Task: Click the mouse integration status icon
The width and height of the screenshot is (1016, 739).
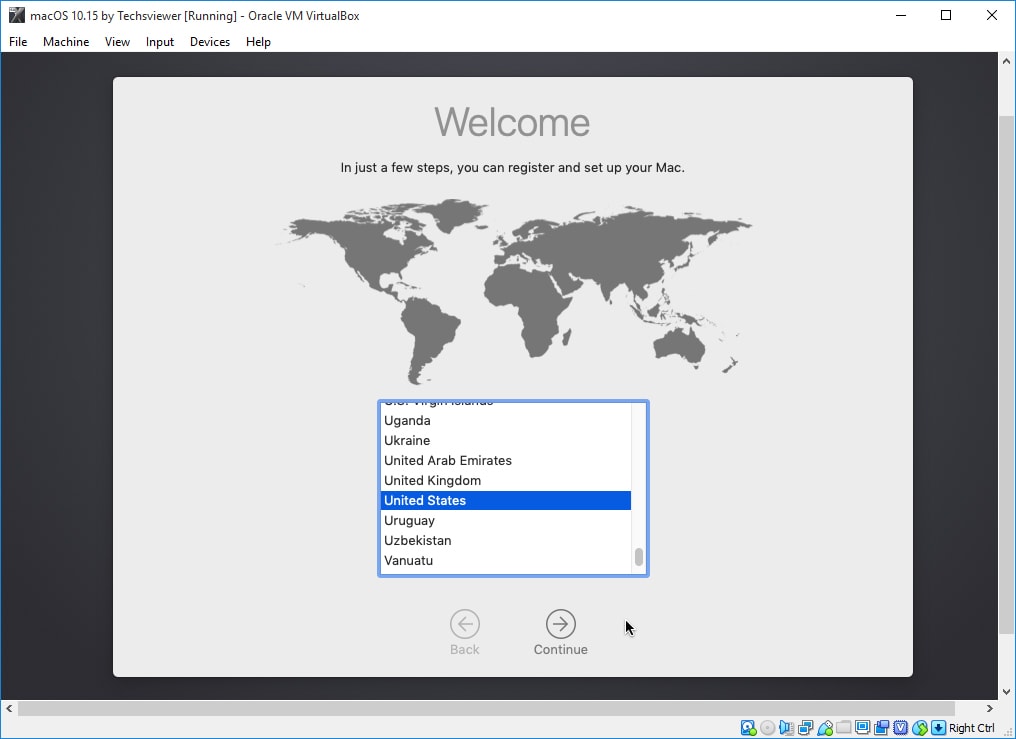Action: pos(921,727)
